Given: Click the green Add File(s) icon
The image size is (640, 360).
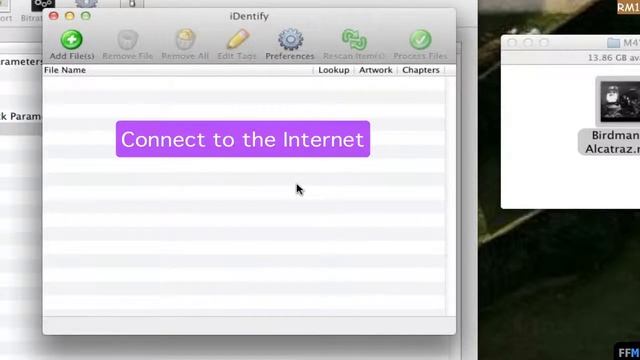Looking at the screenshot, I should pyautogui.click(x=71, y=40).
